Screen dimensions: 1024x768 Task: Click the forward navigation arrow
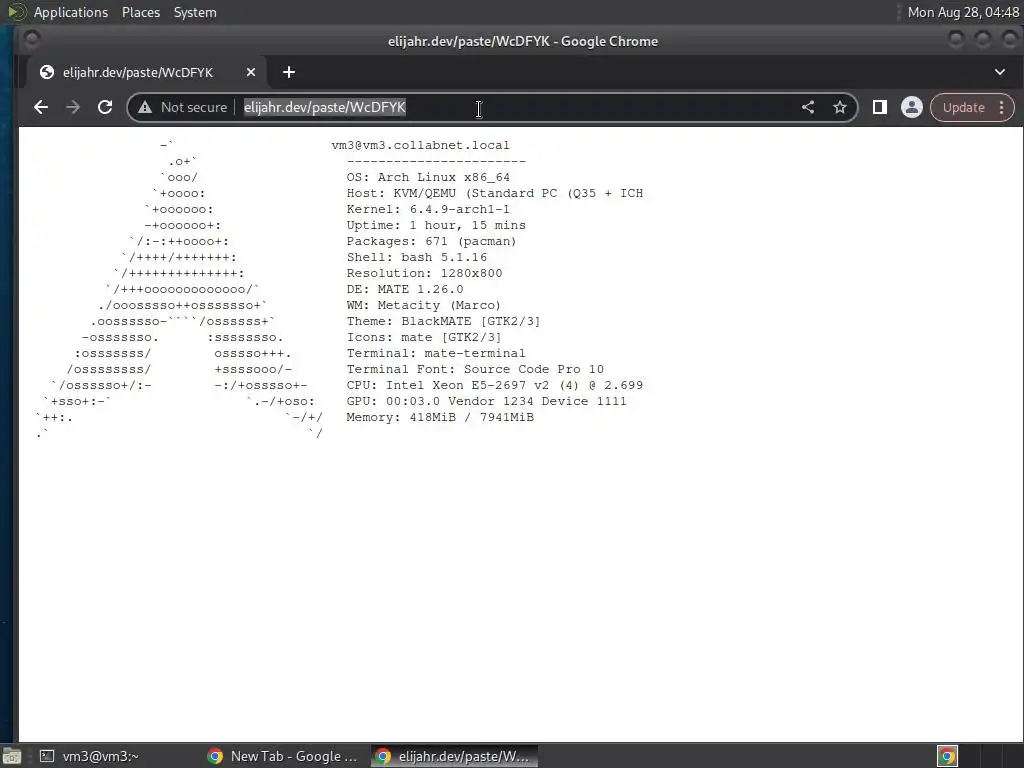(x=72, y=107)
